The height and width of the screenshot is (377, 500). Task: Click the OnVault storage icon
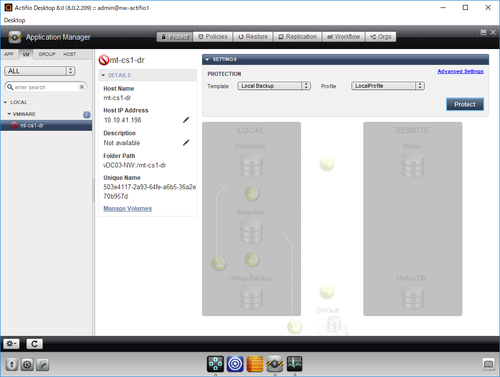[334, 324]
